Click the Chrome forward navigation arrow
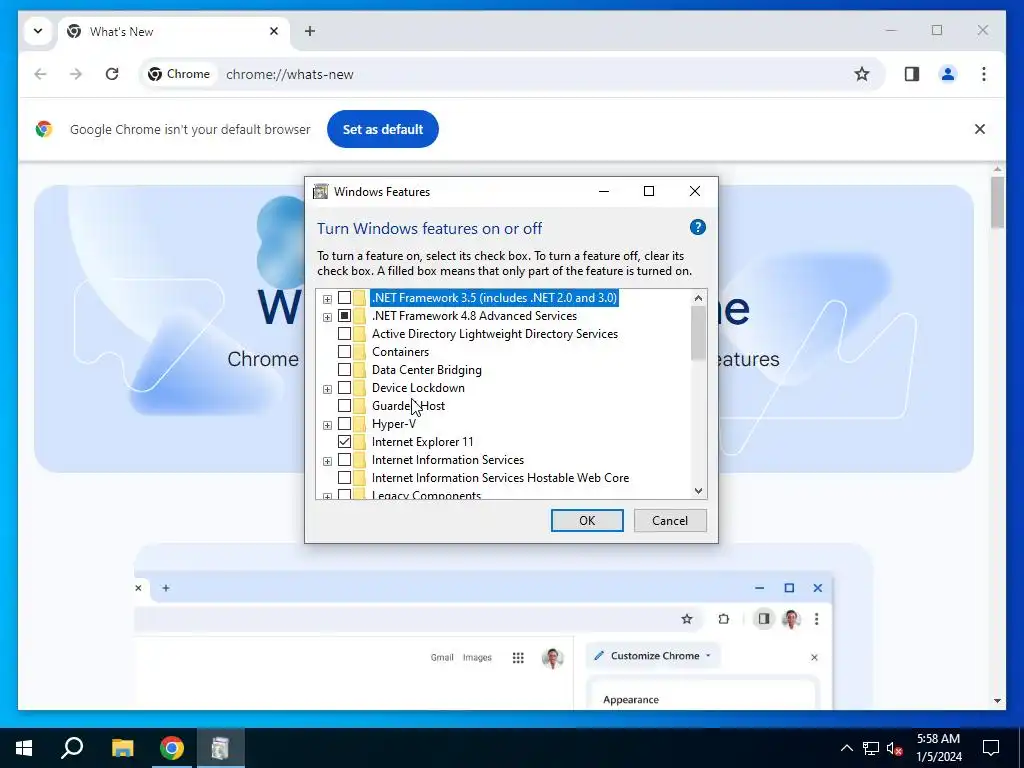The image size is (1024, 768). 76,74
